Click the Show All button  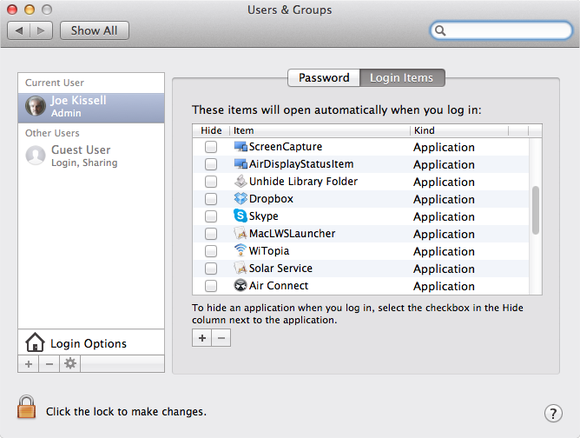tap(94, 30)
